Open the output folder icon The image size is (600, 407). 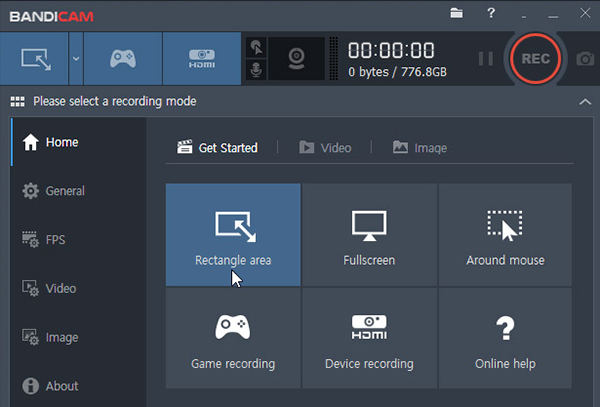(456, 13)
